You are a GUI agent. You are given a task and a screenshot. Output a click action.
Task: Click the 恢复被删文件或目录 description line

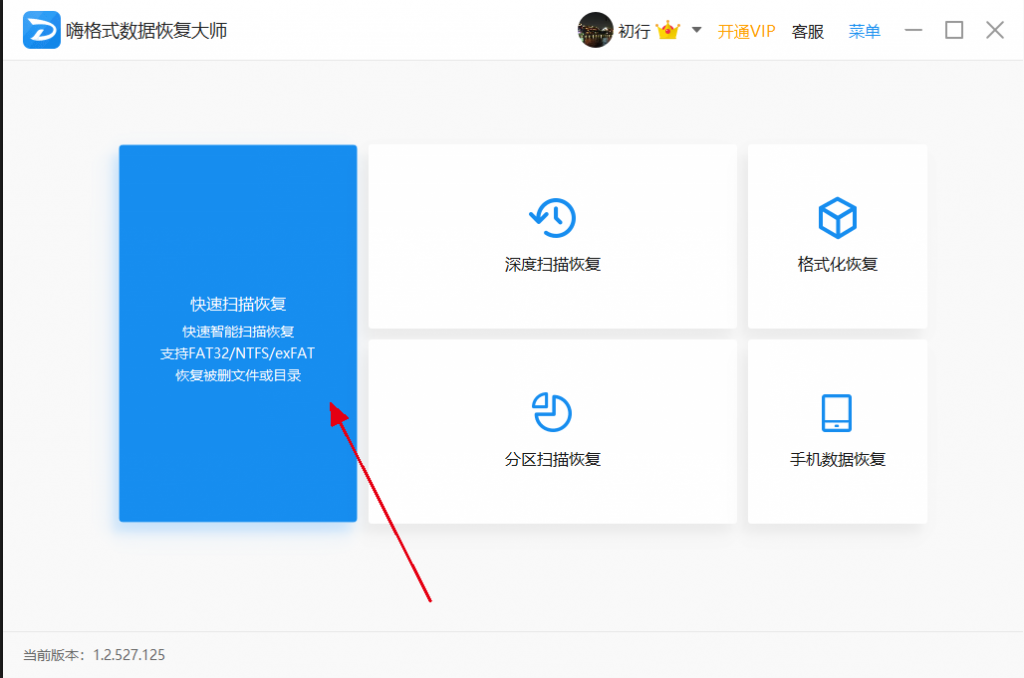238,376
